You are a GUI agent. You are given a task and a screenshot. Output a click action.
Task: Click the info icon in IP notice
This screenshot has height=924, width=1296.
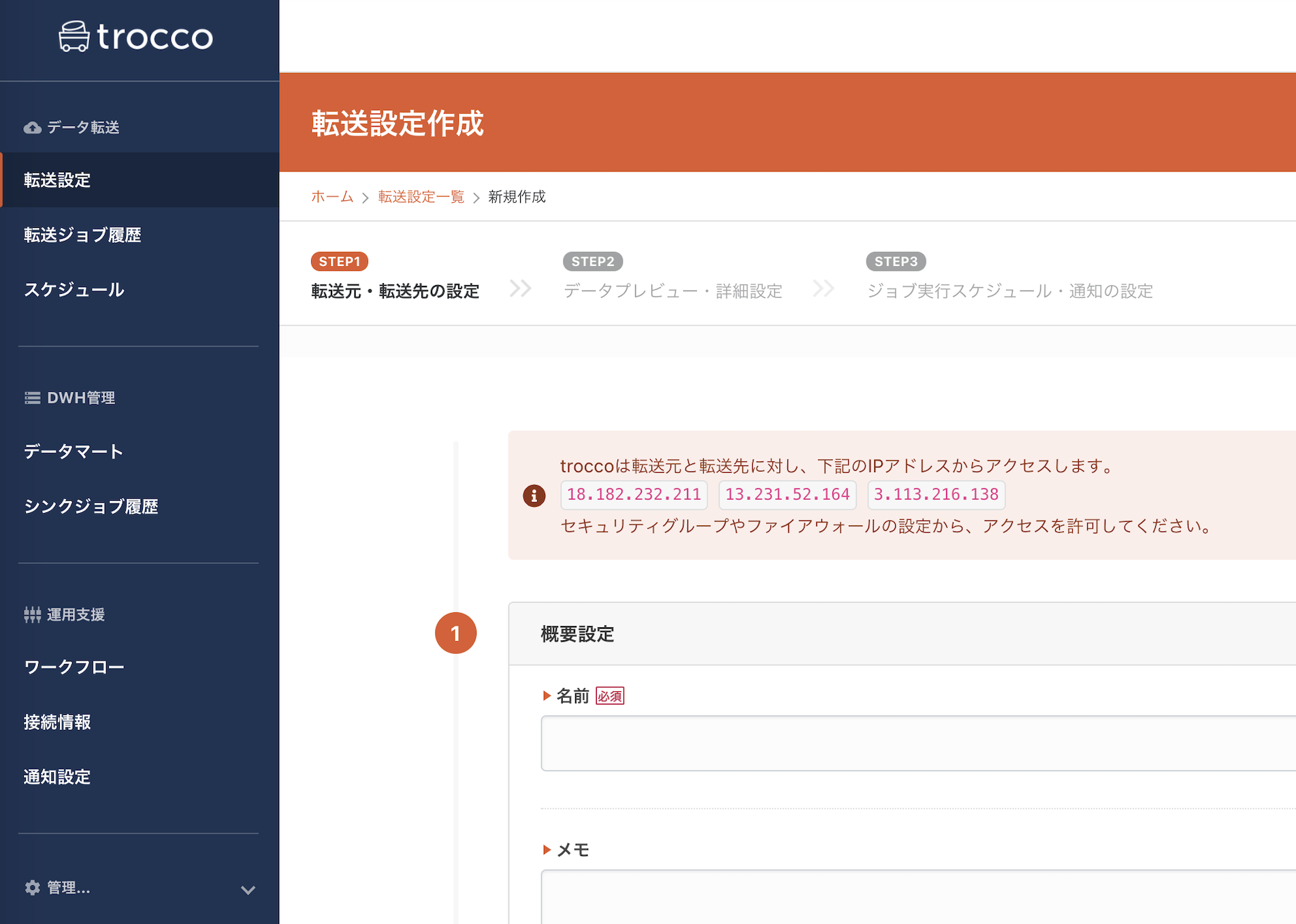pyautogui.click(x=534, y=495)
